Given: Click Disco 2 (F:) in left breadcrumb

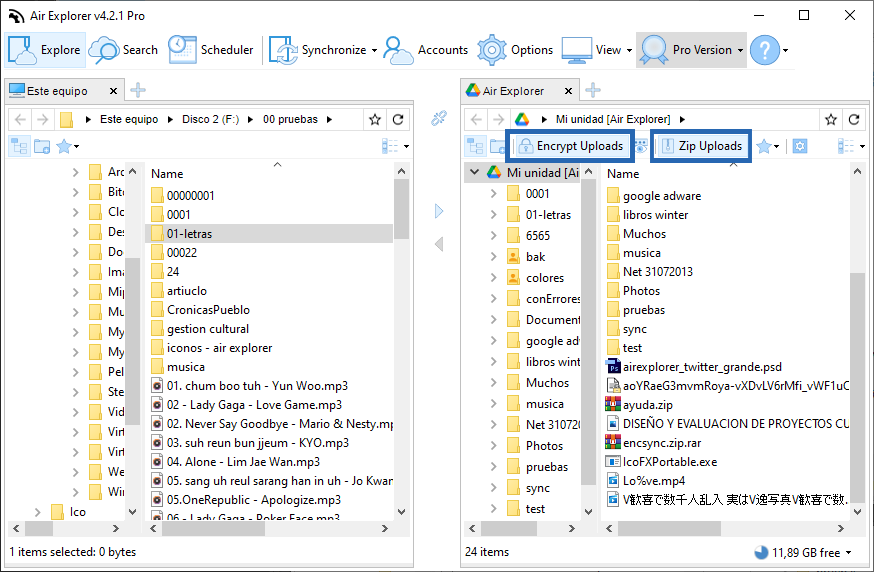Looking at the screenshot, I should click(210, 119).
